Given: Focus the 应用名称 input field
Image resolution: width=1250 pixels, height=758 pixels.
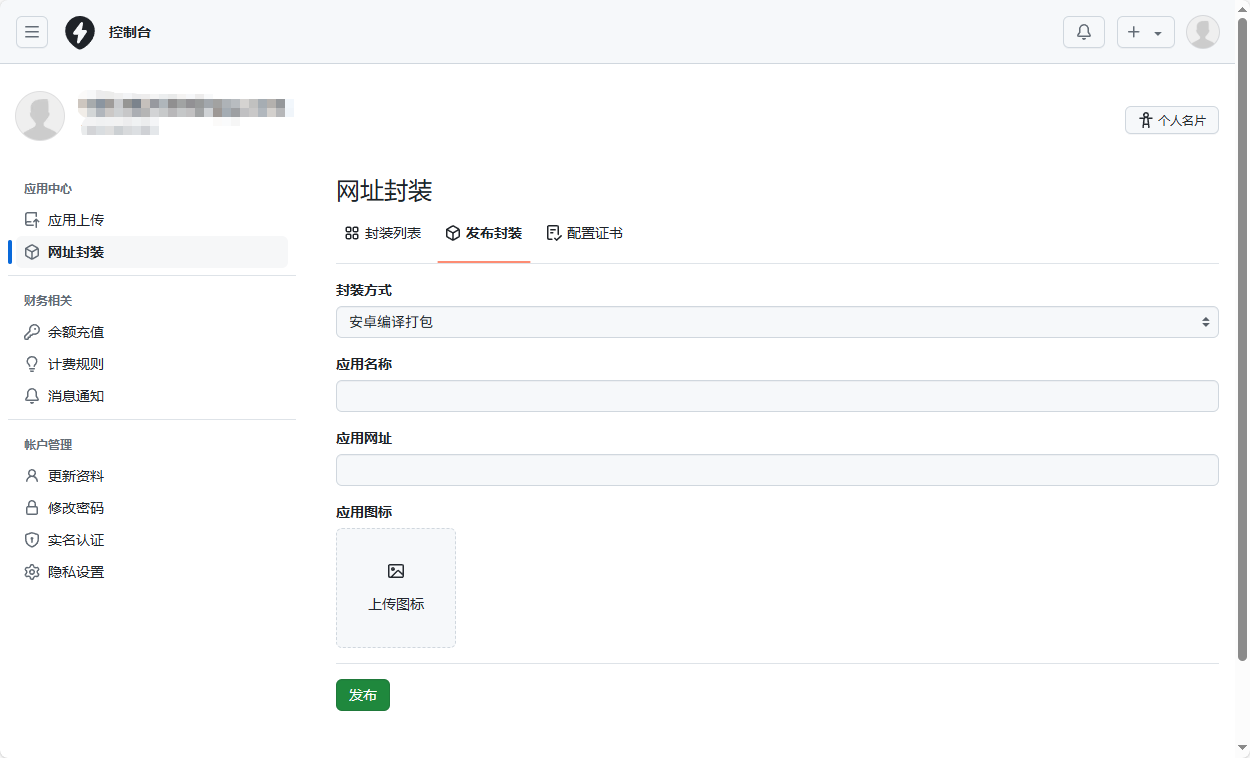Looking at the screenshot, I should point(778,396).
